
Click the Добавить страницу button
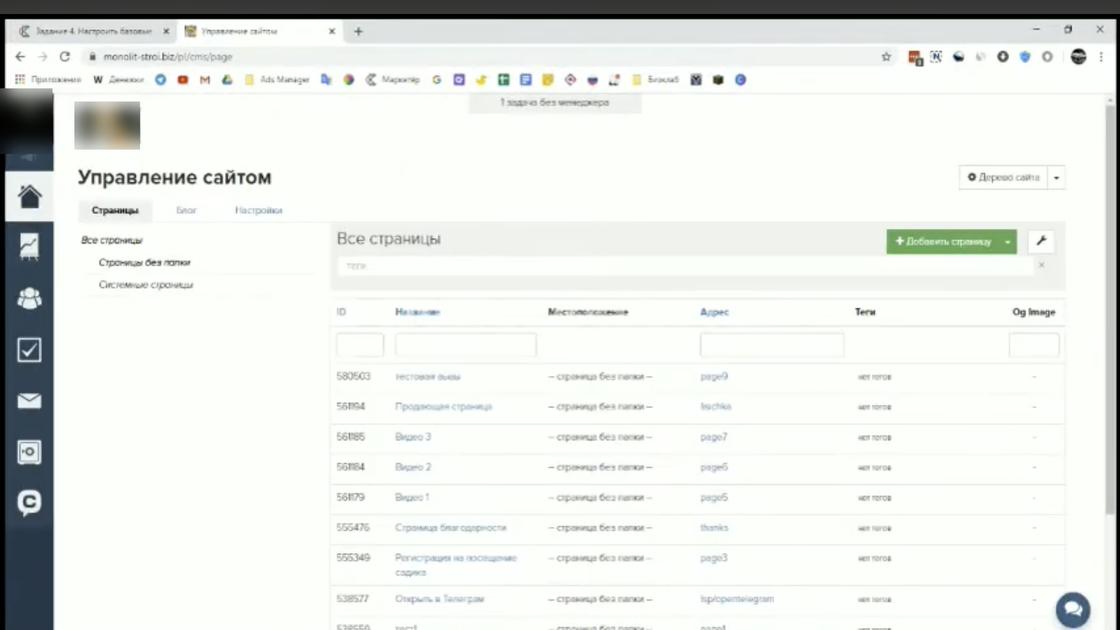943,241
